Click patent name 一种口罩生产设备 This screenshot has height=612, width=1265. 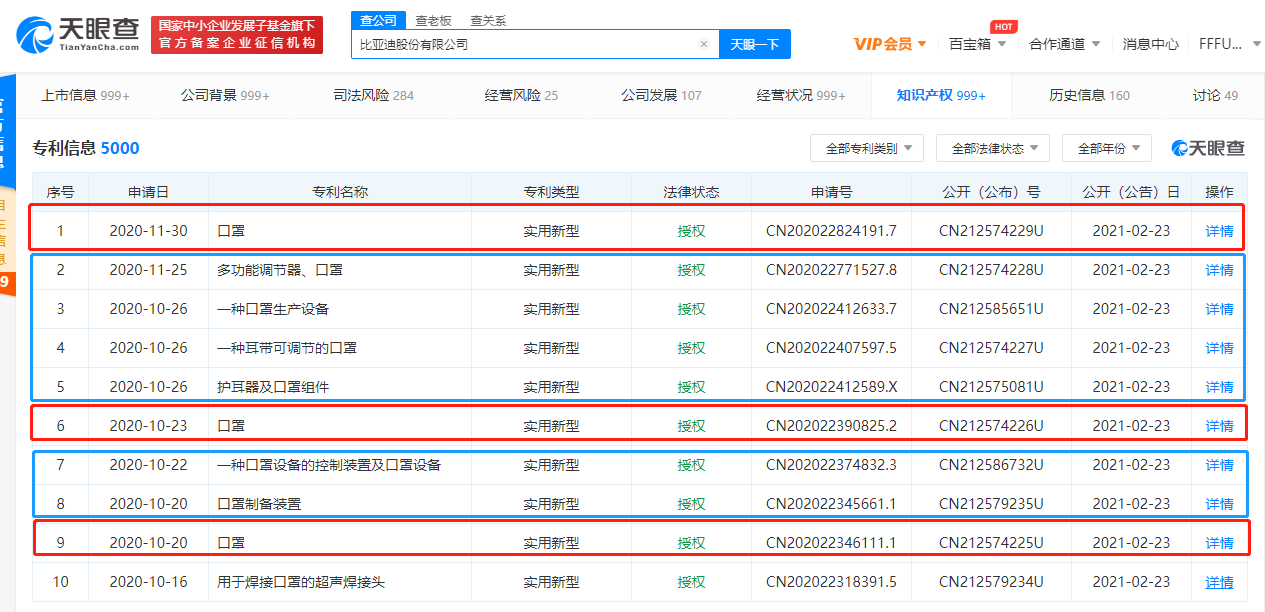[272, 309]
